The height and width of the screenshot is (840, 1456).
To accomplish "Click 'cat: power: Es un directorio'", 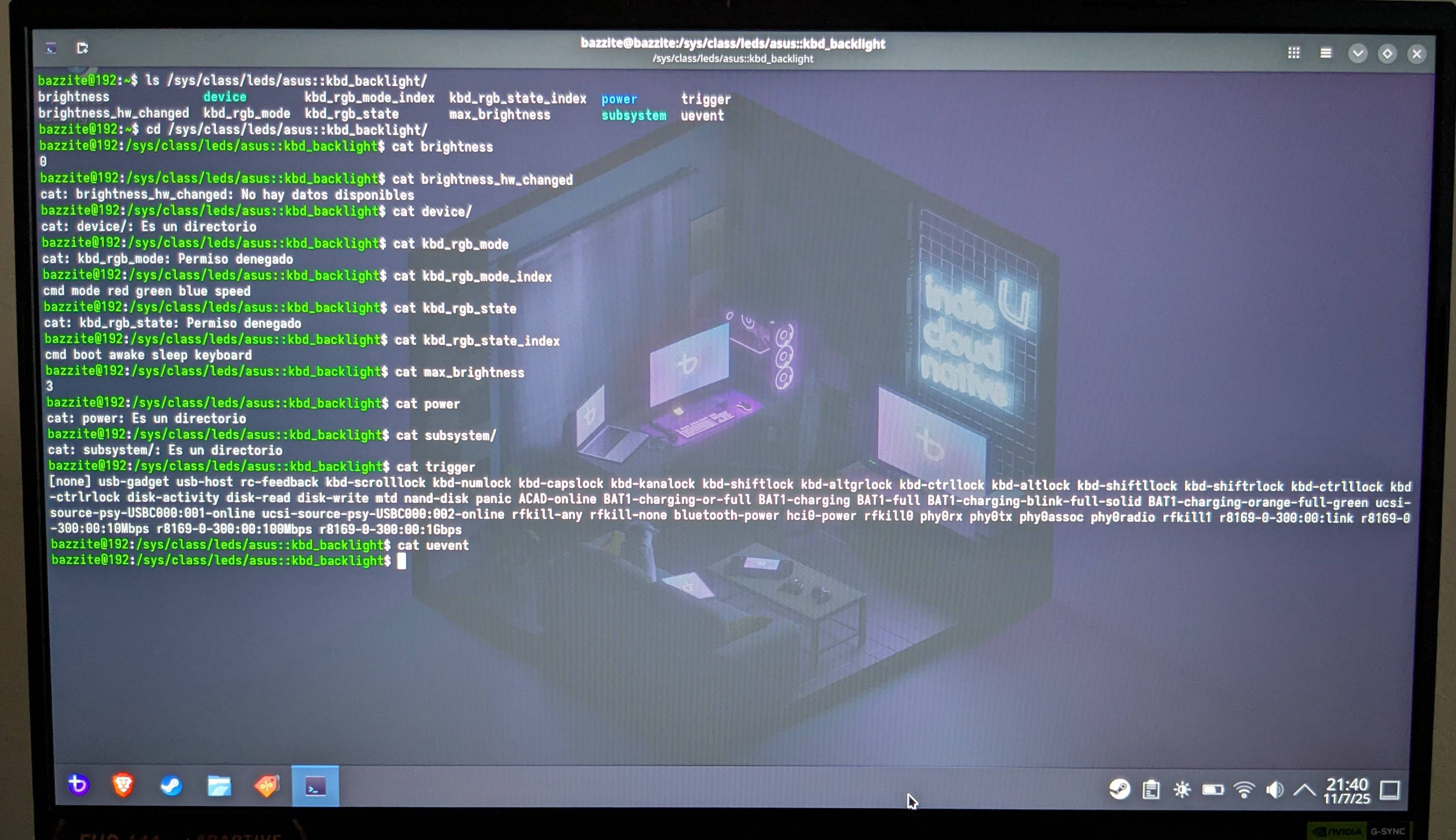I will 147,418.
